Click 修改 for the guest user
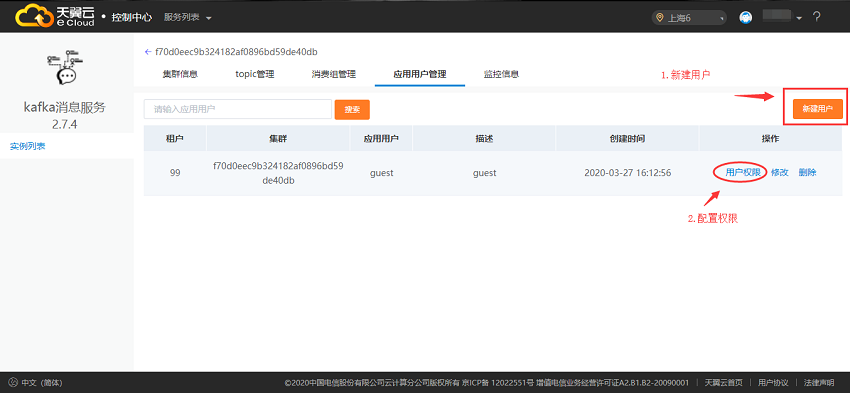The width and height of the screenshot is (850, 393). 780,172
